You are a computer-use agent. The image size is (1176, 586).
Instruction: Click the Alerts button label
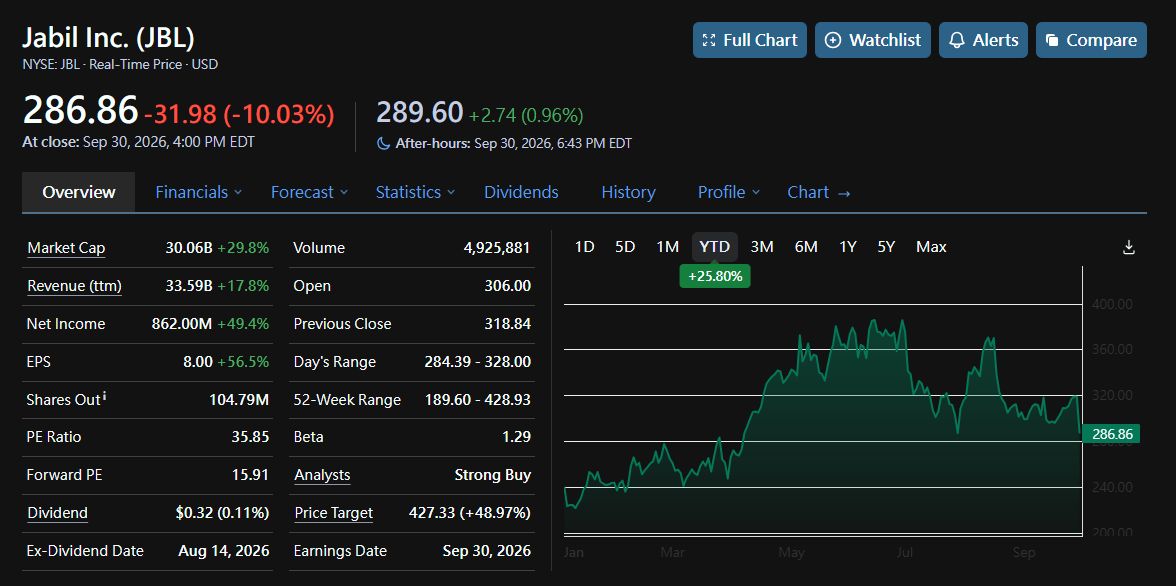pyautogui.click(x=995, y=41)
